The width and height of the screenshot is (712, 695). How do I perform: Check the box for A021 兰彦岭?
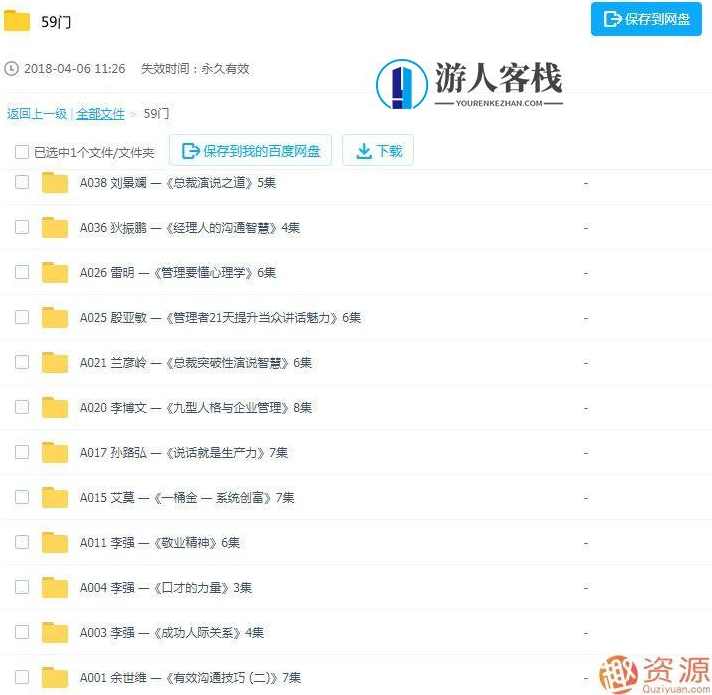(22, 362)
